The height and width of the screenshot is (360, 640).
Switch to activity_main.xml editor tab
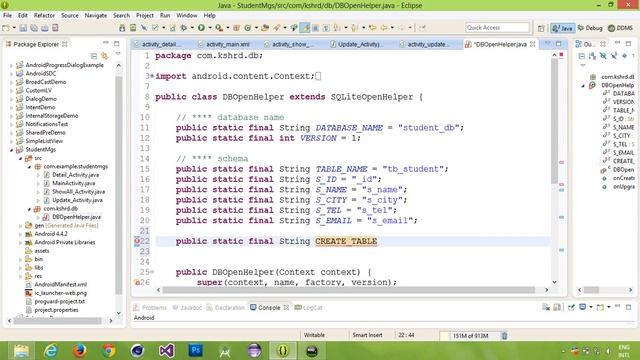coord(227,44)
